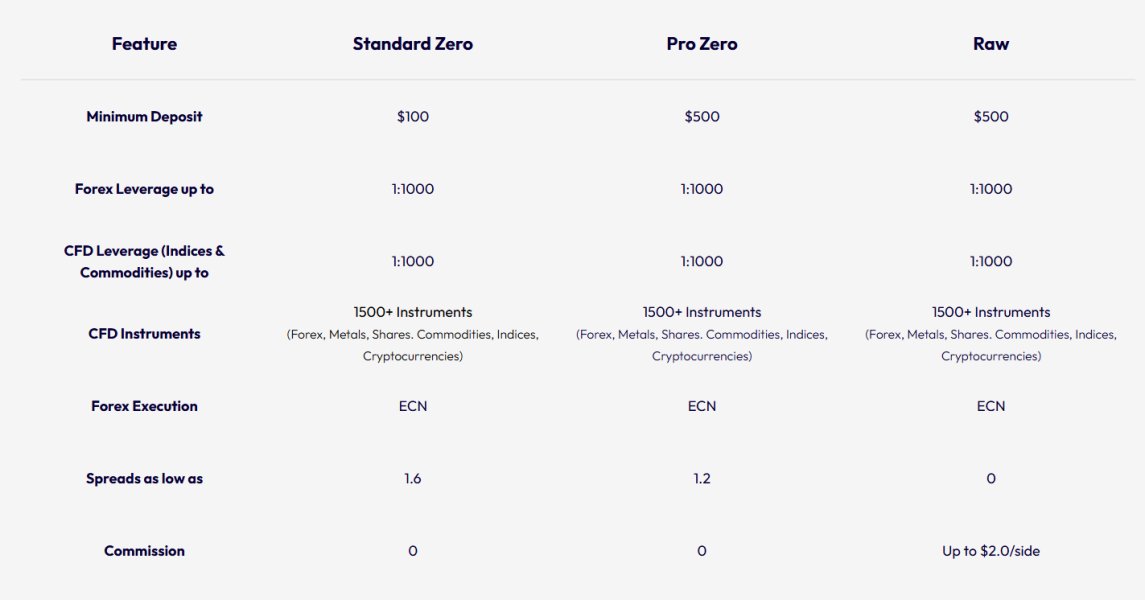Select the Minimum Deposit row label

tap(144, 117)
